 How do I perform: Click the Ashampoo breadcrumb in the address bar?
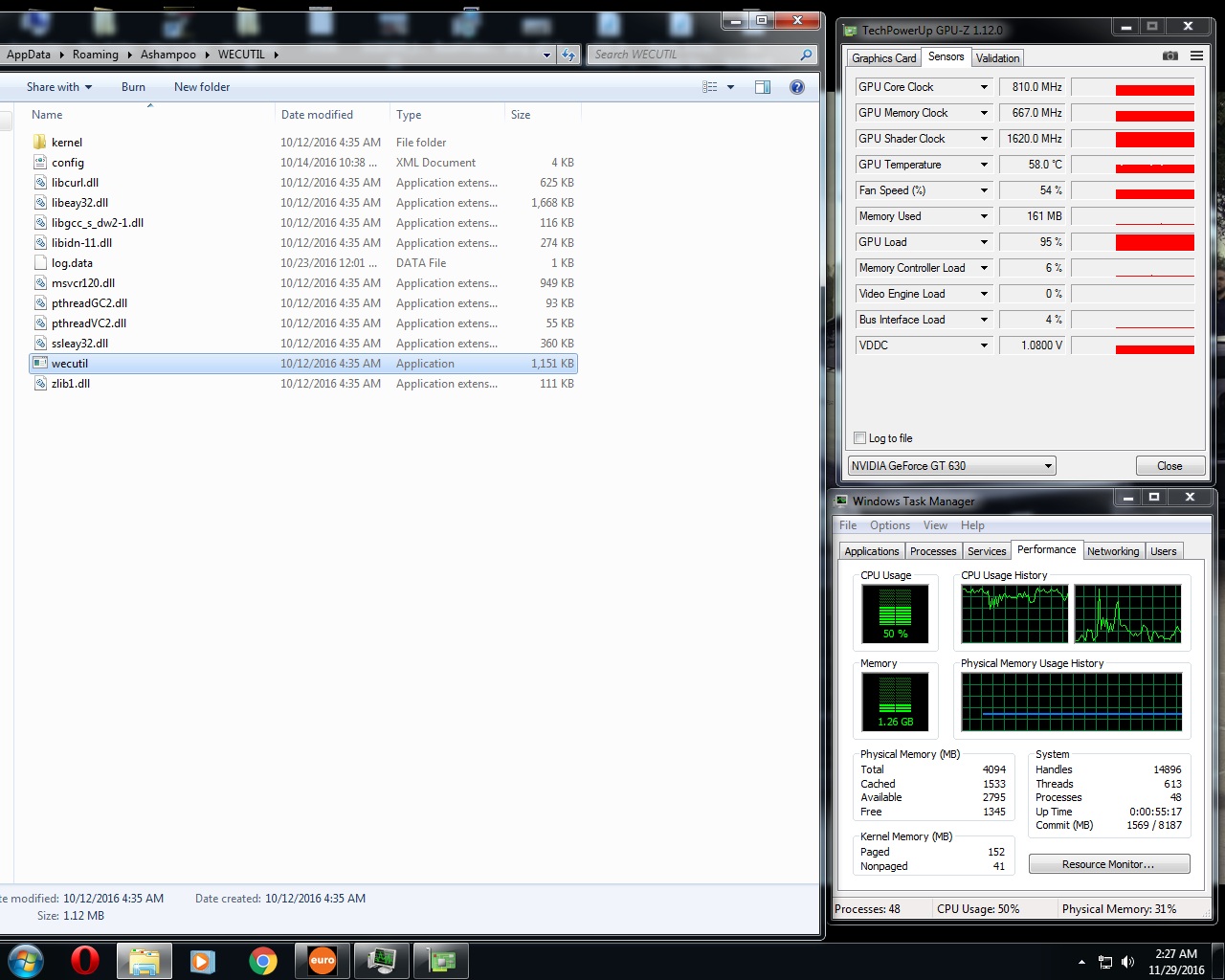click(x=168, y=55)
